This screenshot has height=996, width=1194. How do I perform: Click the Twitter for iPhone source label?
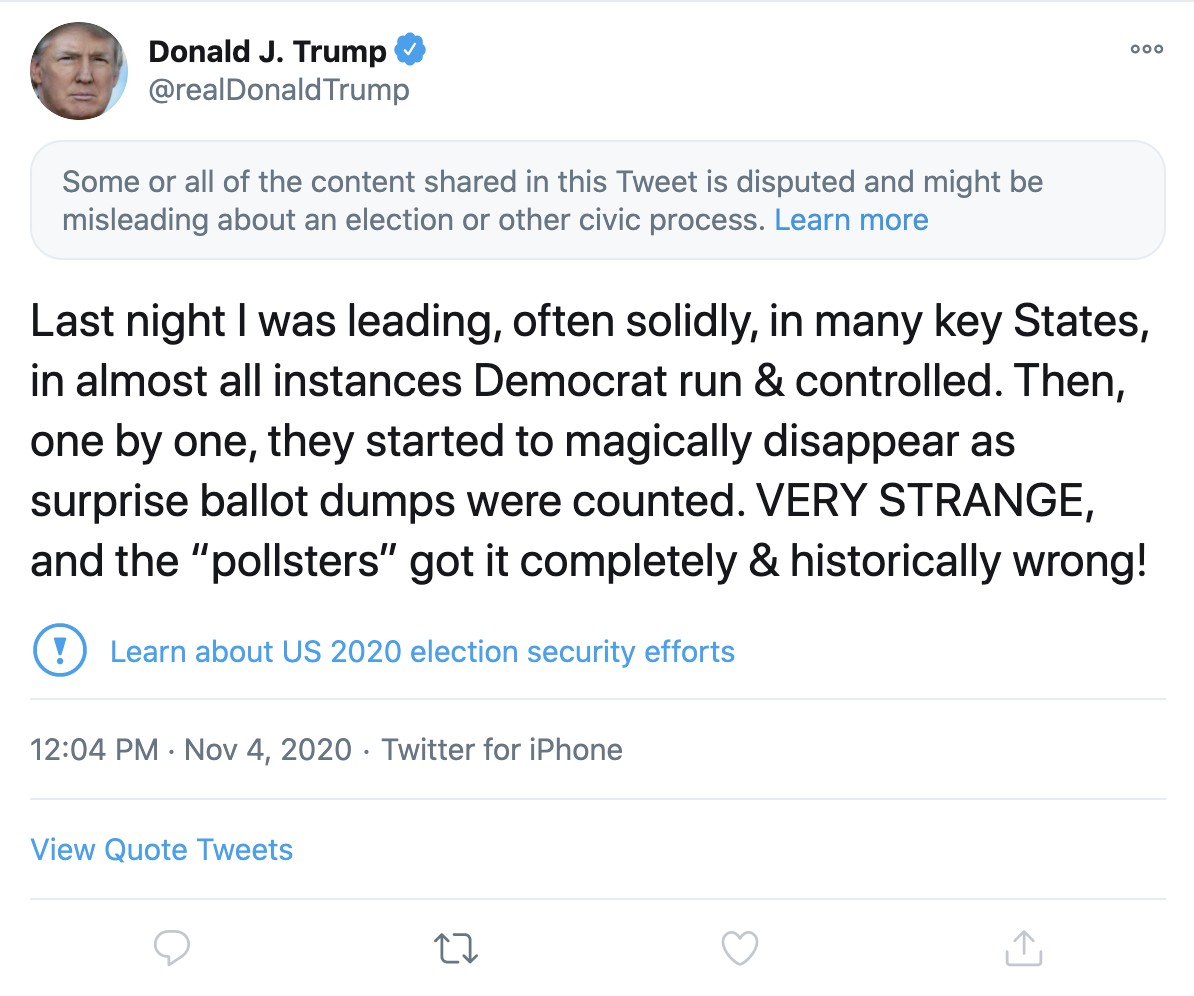tap(502, 749)
